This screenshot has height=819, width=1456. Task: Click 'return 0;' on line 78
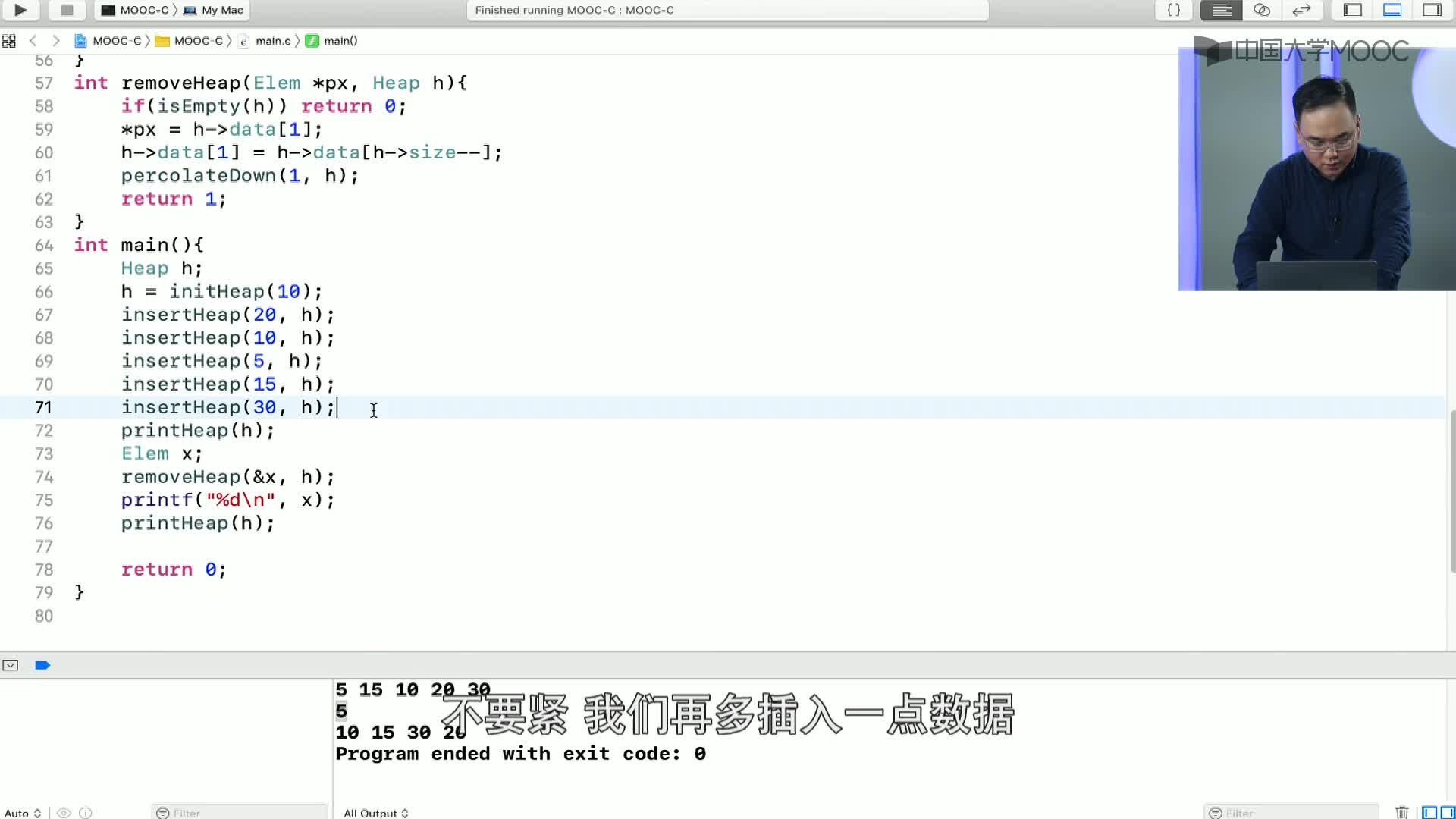[174, 570]
